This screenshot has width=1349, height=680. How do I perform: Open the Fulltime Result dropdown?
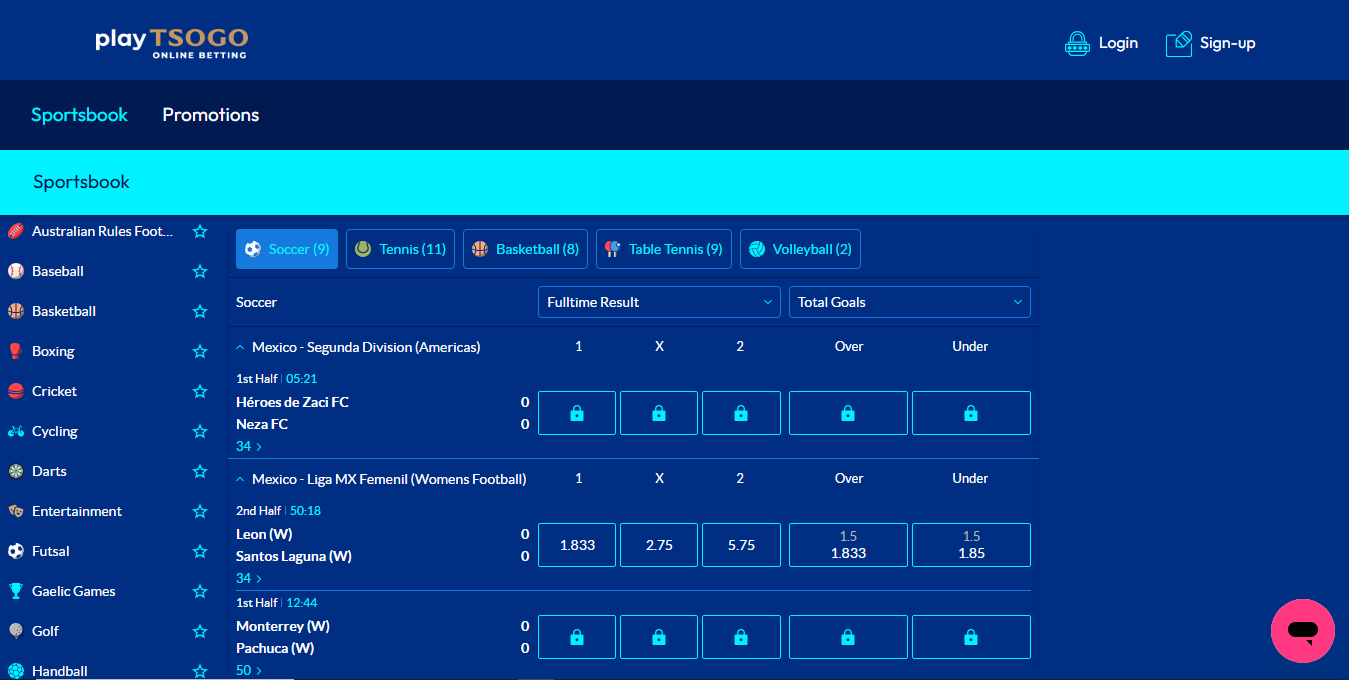[x=658, y=301]
